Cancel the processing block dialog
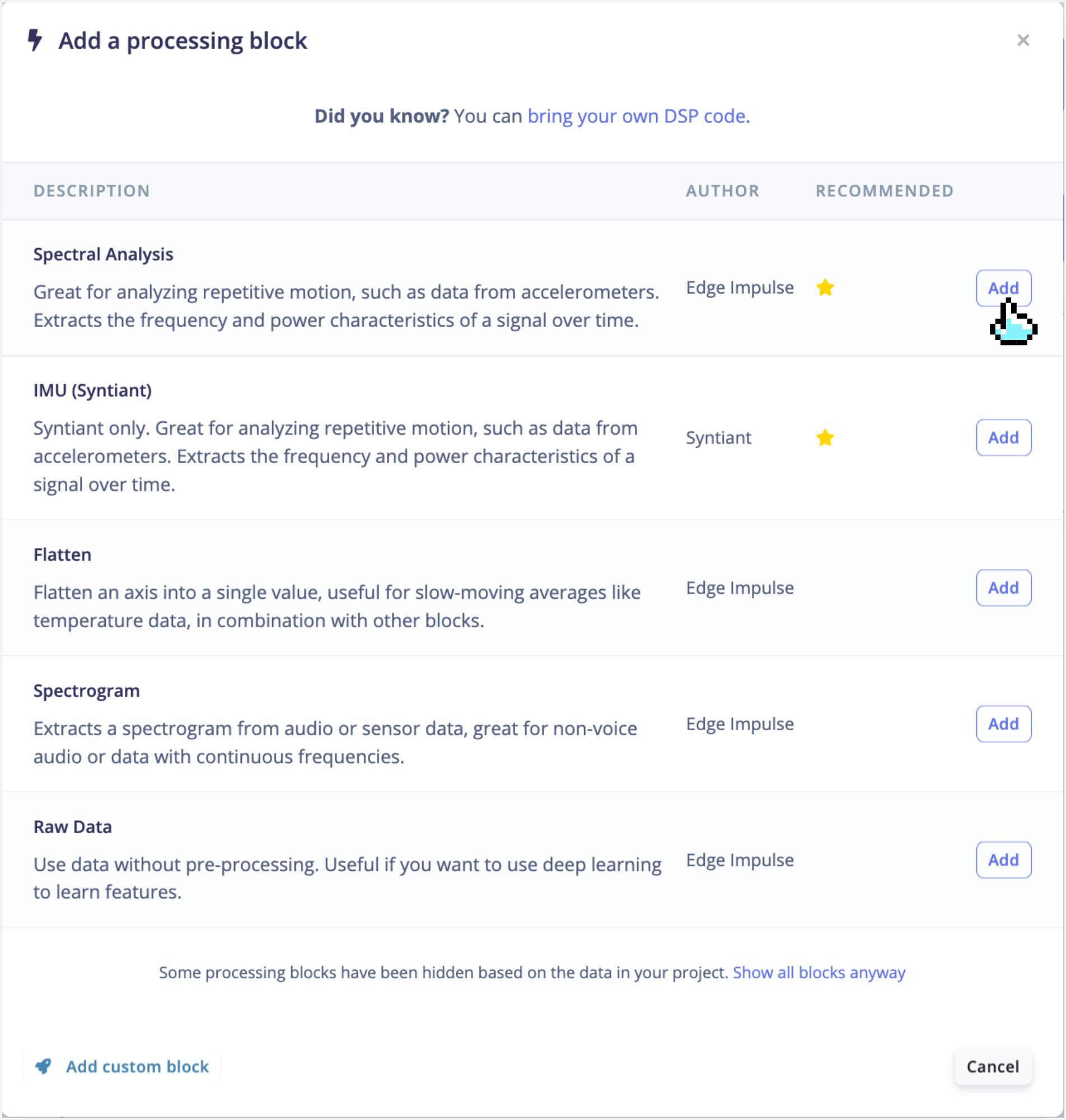 pyautogui.click(x=993, y=1066)
